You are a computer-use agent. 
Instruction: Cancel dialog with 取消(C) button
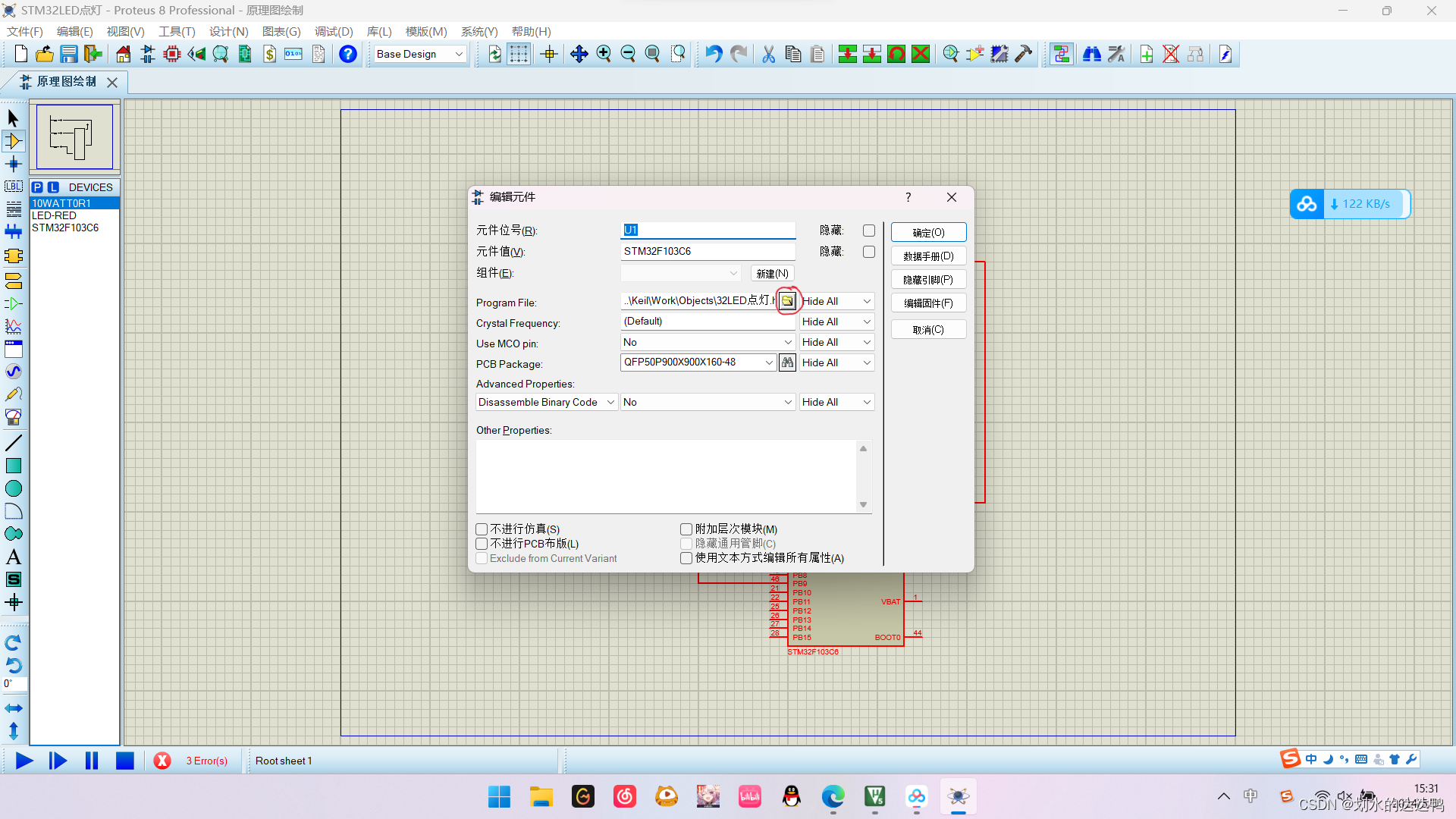(929, 330)
